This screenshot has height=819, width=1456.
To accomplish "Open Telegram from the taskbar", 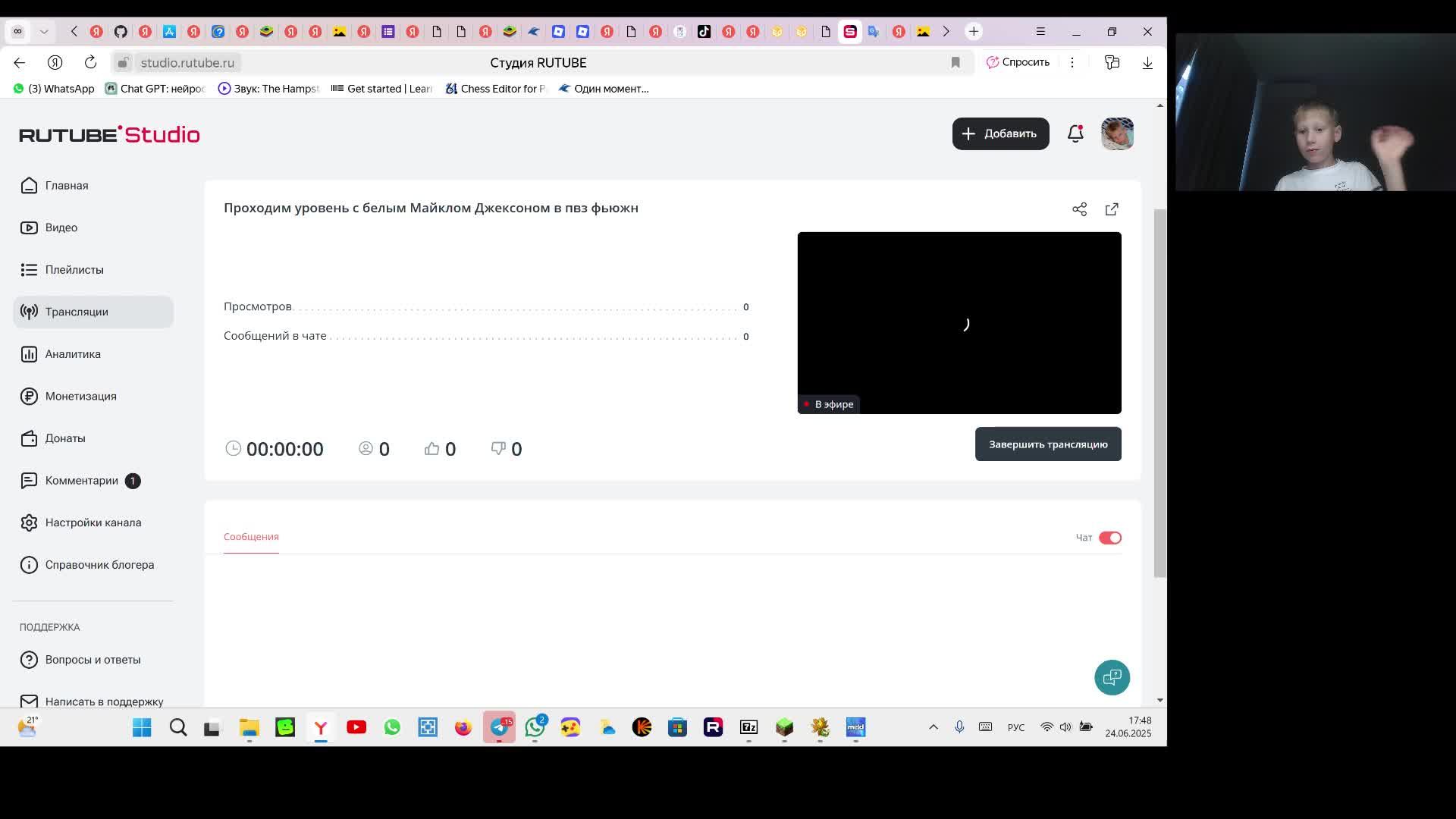I will click(x=500, y=728).
